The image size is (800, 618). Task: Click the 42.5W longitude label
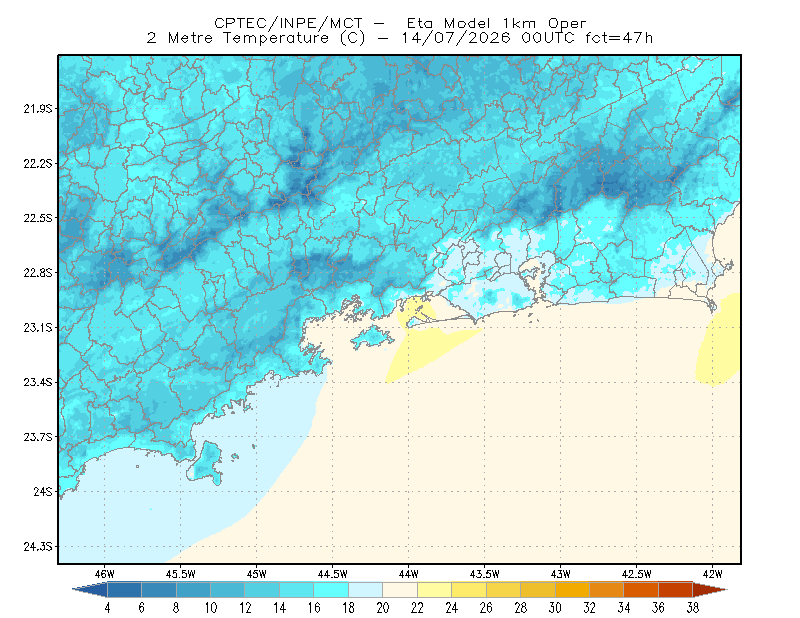(x=637, y=574)
